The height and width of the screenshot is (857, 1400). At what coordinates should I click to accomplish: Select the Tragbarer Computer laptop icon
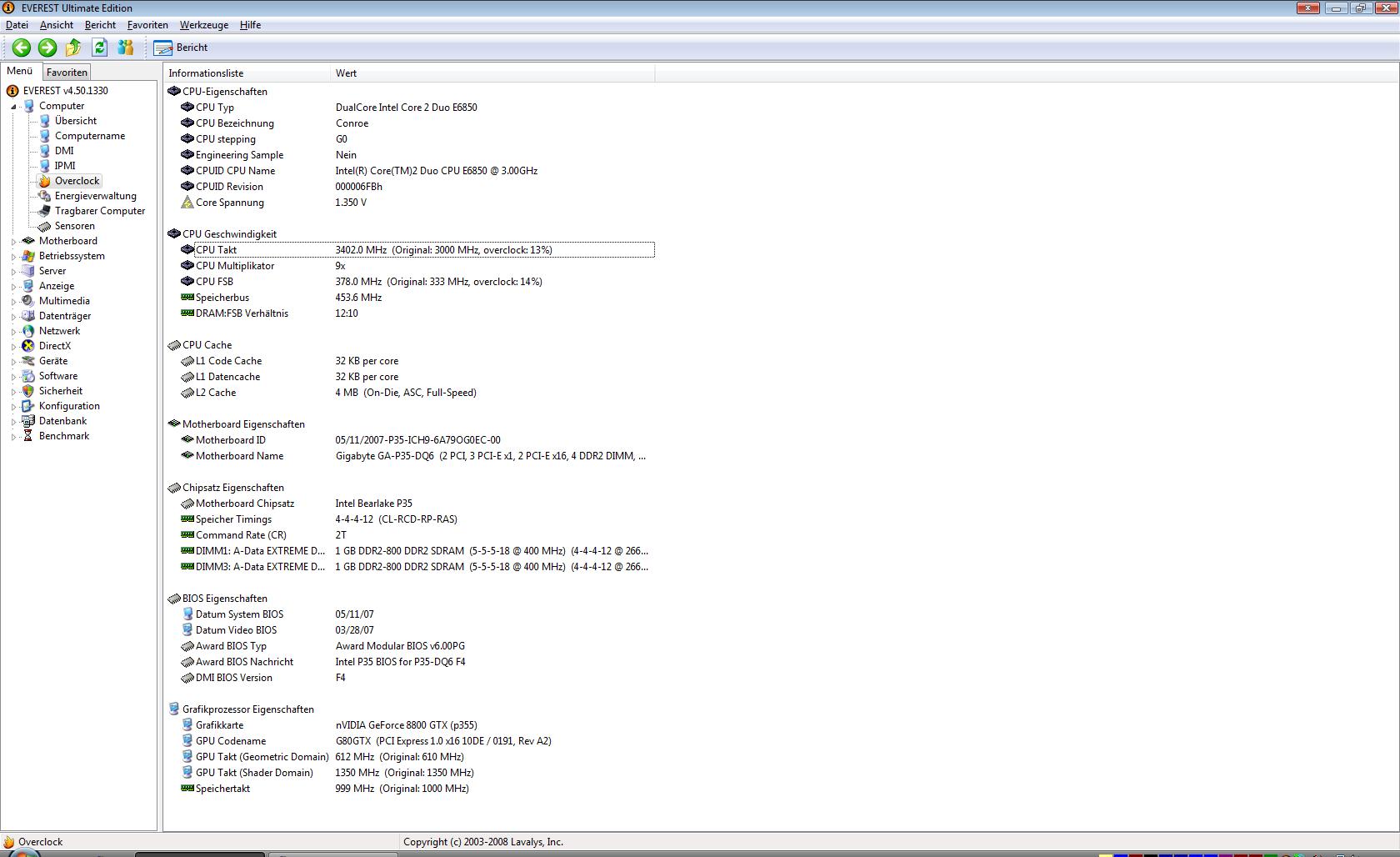point(45,211)
